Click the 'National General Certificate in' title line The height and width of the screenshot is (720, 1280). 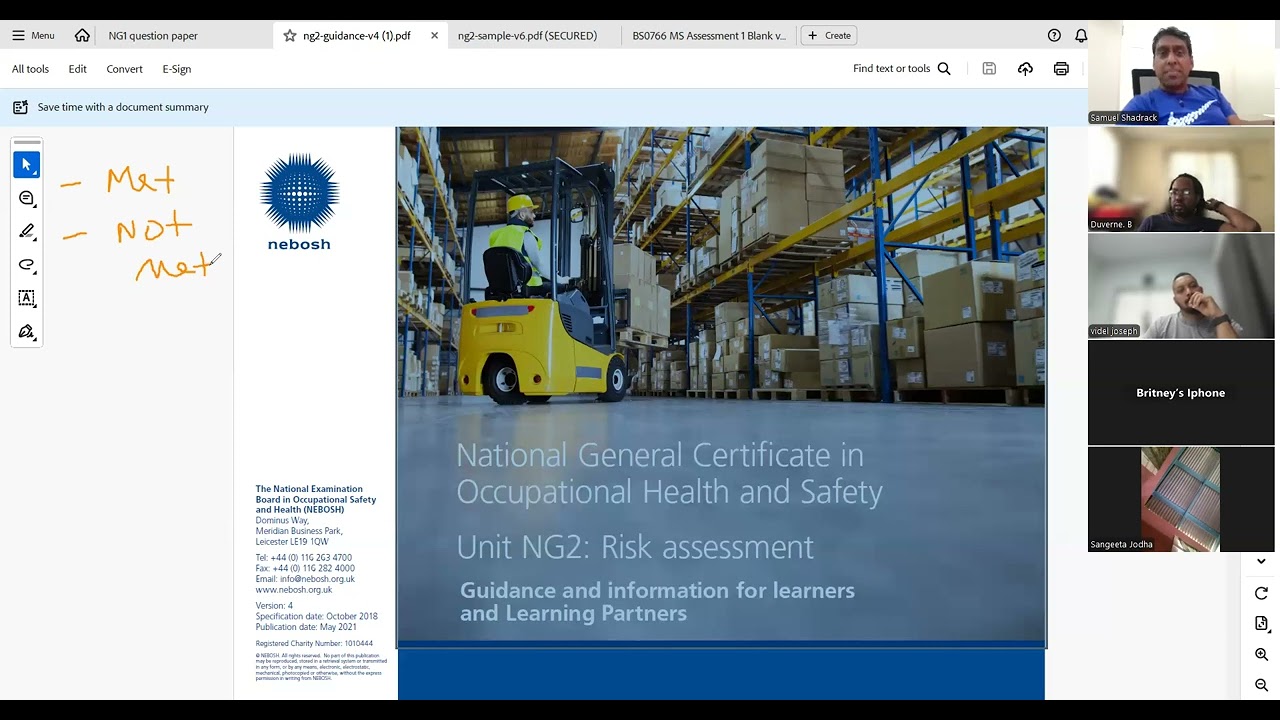(660, 455)
